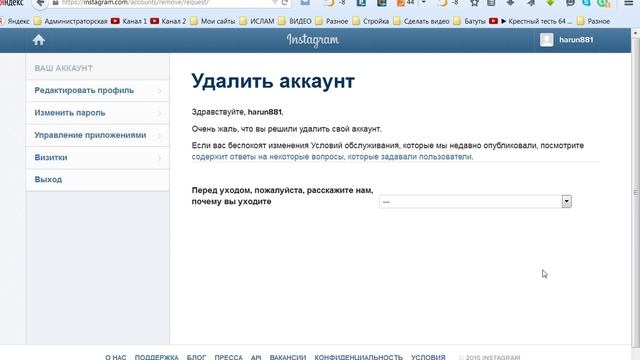Select Редактировать профиль in sidebar
640x360 pixels.
pyautogui.click(x=98, y=91)
